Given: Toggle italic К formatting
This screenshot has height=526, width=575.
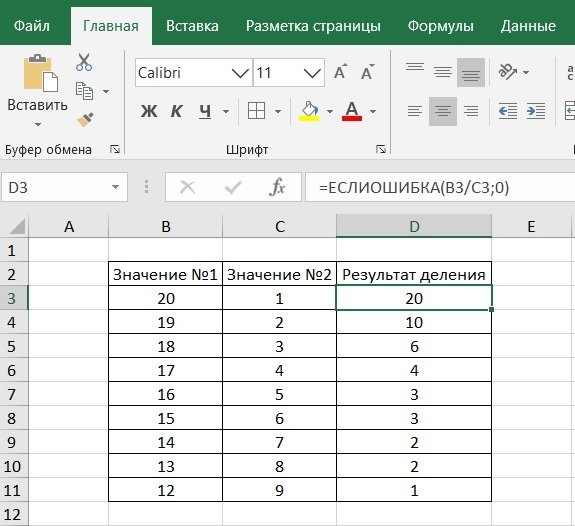Looking at the screenshot, I should pos(176,111).
